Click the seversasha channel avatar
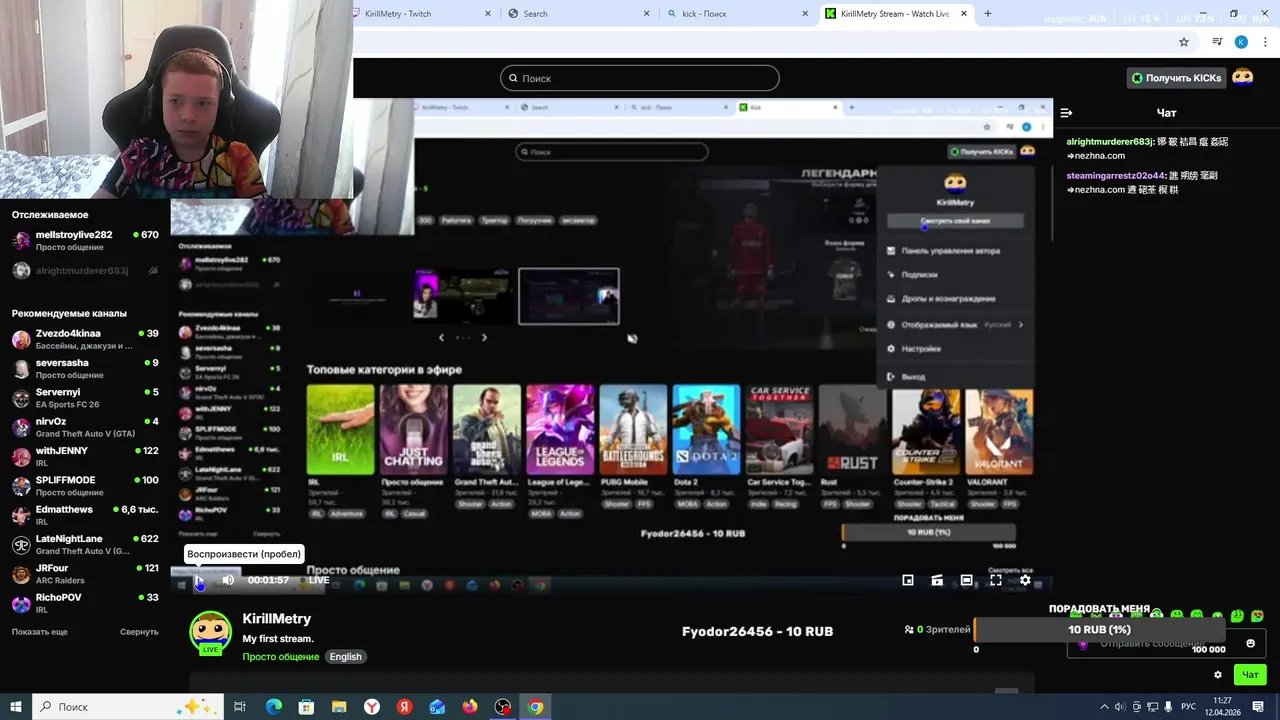1280x720 pixels. tap(21, 368)
